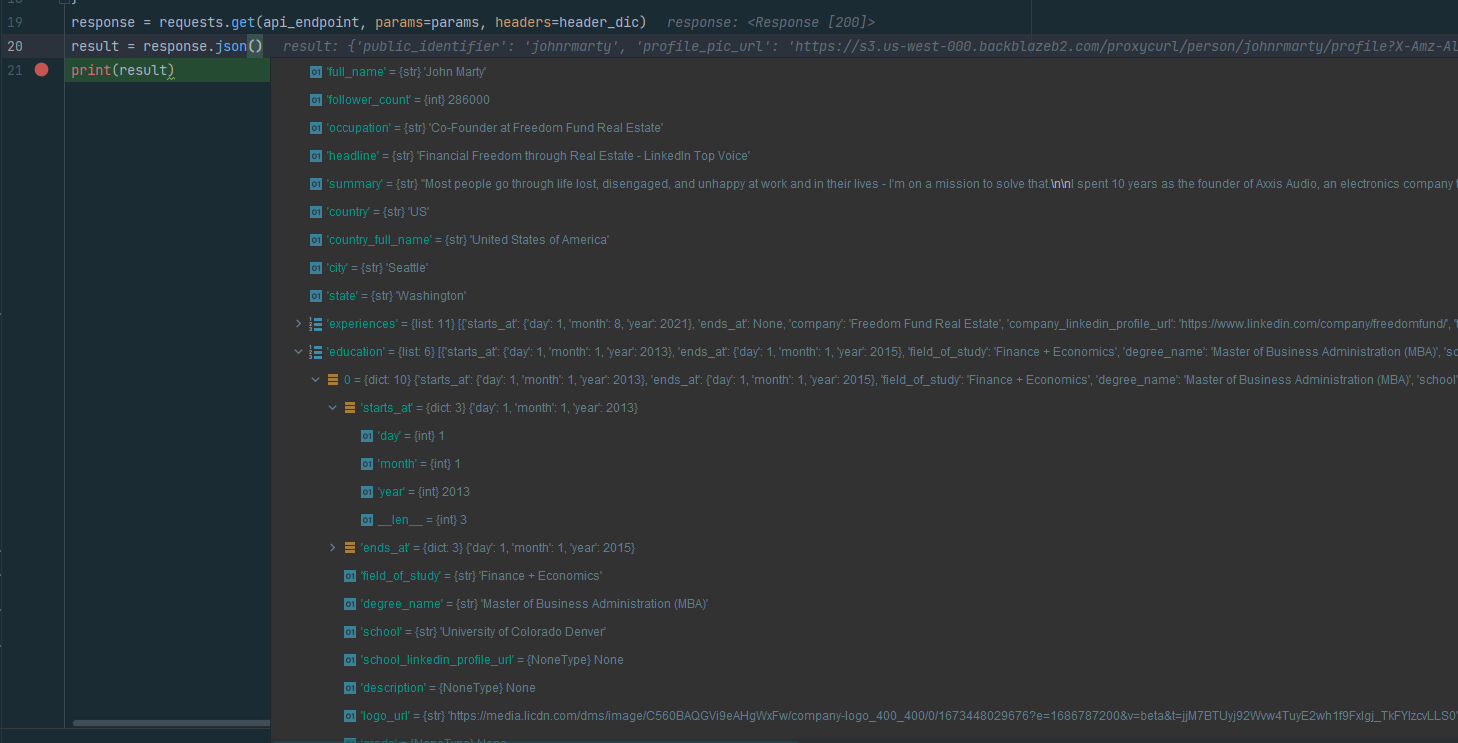Click the 'summary' variable type icon
1458x743 pixels.
click(316, 184)
